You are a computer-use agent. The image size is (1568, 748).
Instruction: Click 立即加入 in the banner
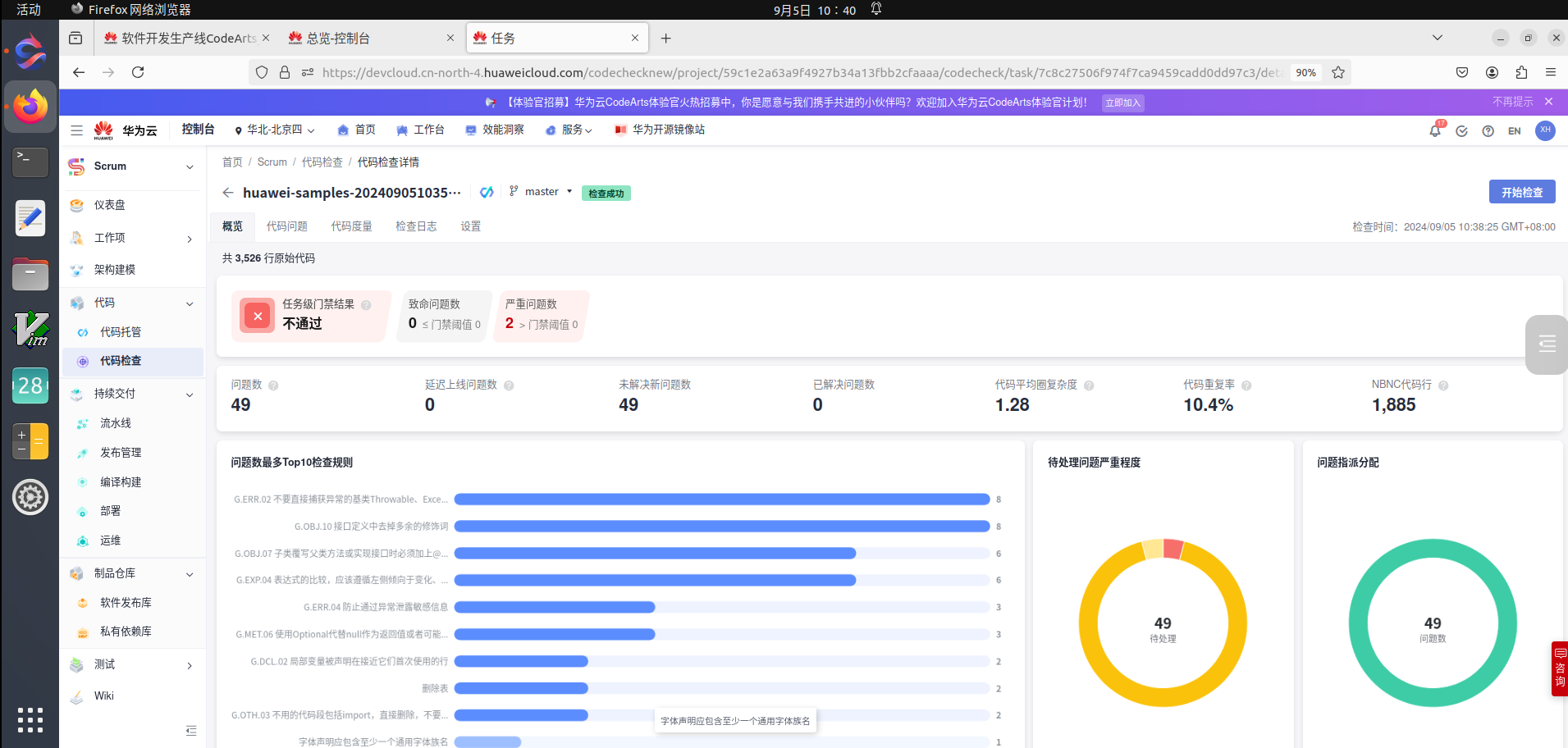coord(1122,103)
